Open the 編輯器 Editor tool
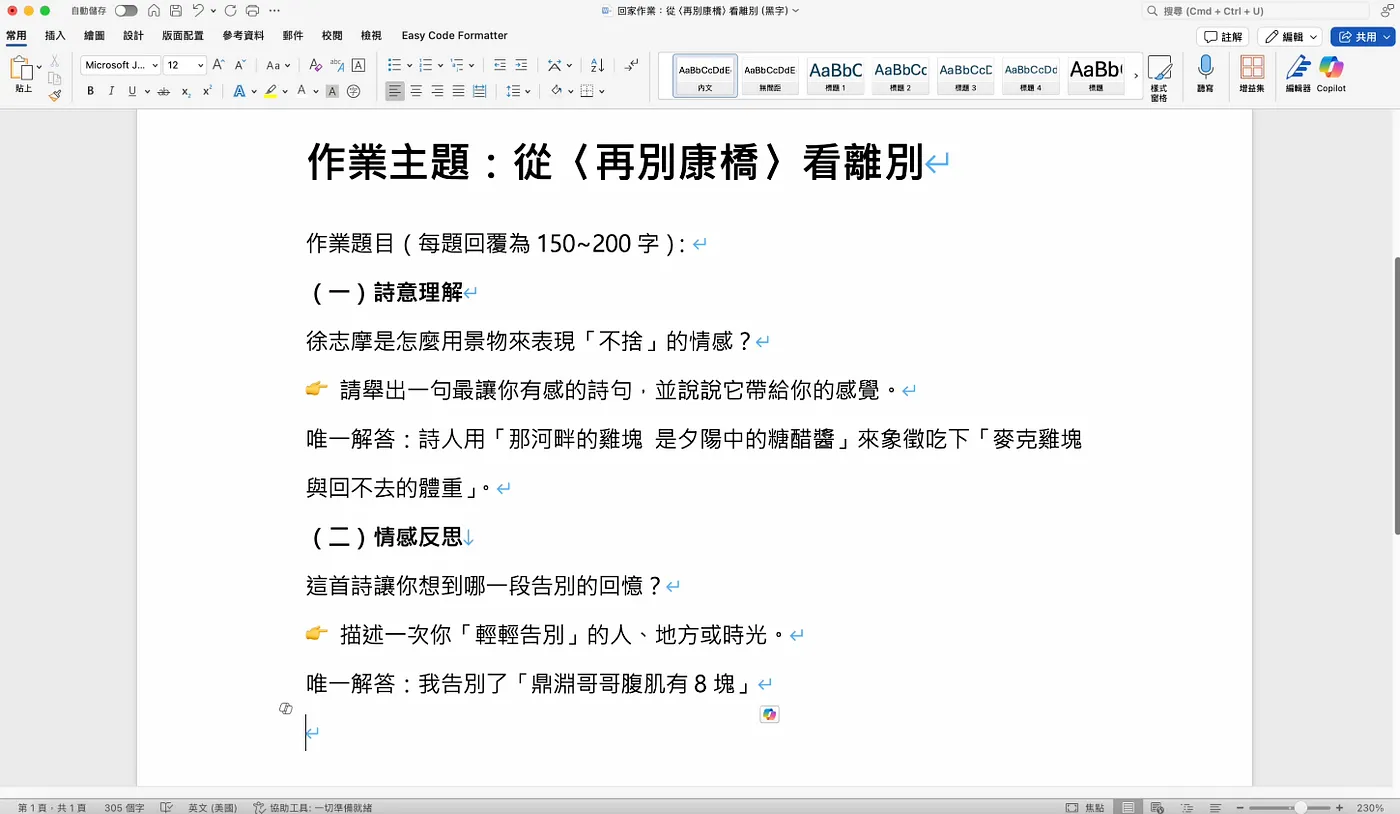Screen dimensions: 1400x814 [x=1298, y=74]
